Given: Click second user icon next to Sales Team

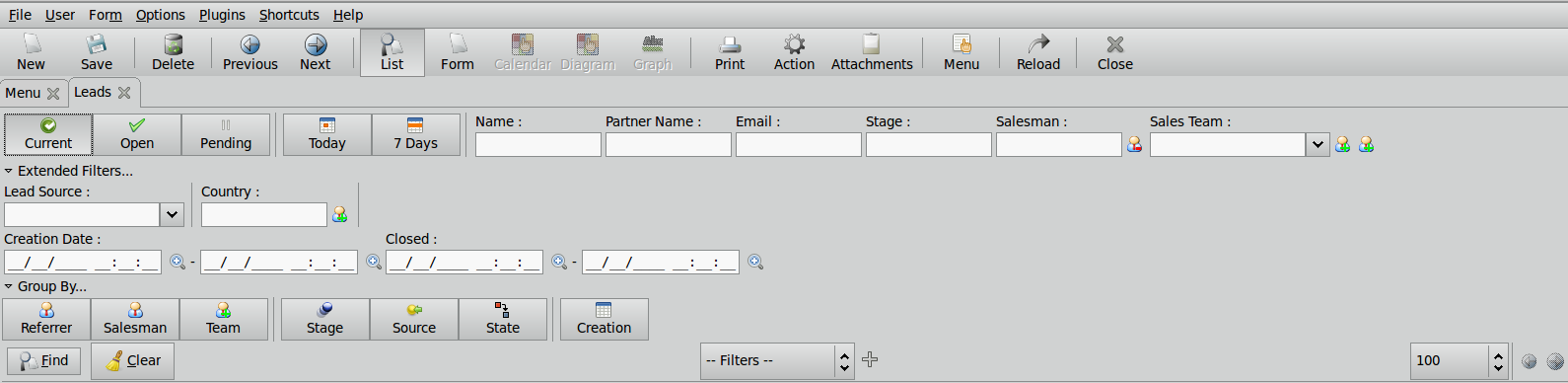Looking at the screenshot, I should click(x=1366, y=144).
